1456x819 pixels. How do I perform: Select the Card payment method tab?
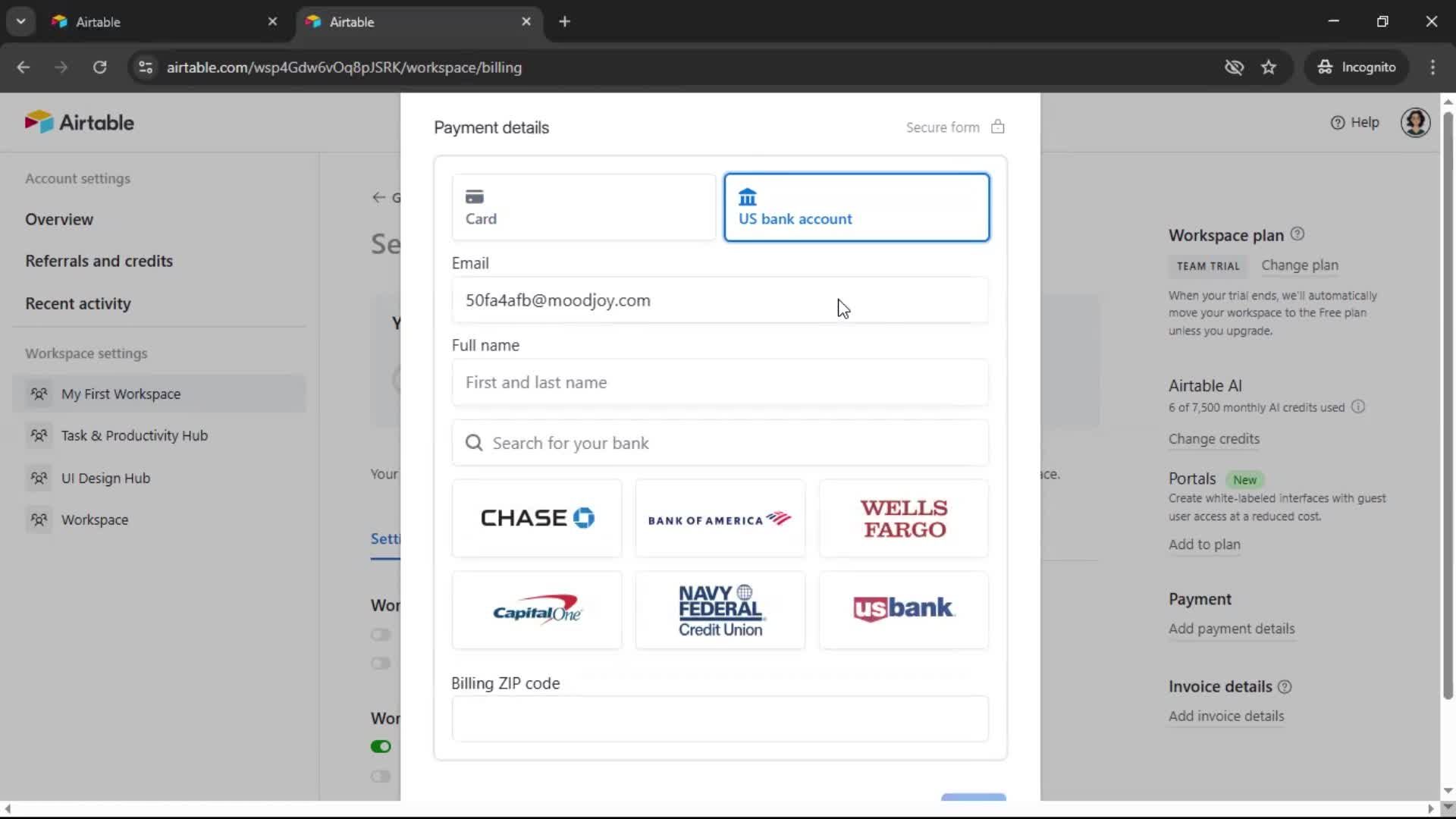pos(583,207)
